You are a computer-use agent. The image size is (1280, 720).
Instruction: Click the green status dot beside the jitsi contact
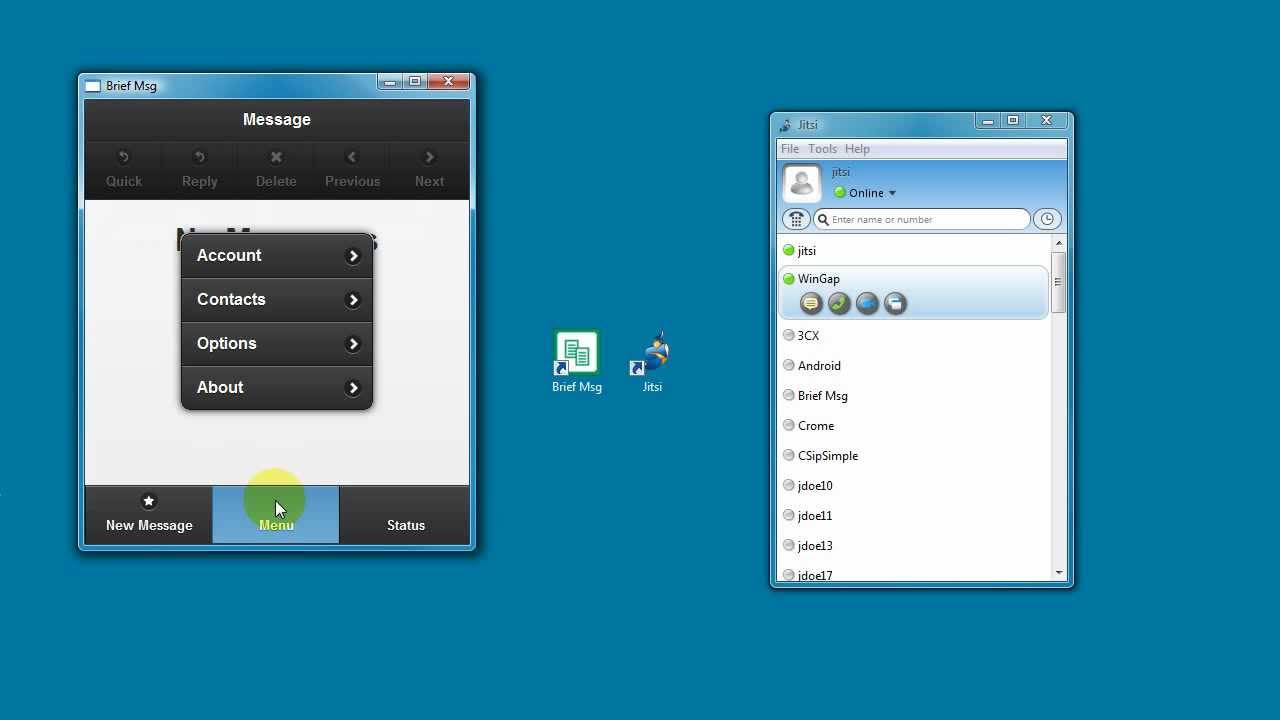click(789, 251)
